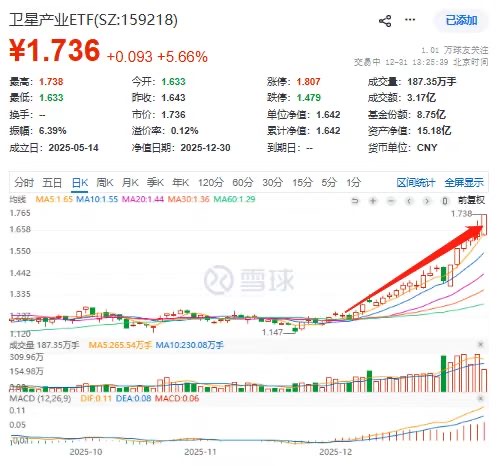Switch to the 五日 five-day tab

pos(52,182)
